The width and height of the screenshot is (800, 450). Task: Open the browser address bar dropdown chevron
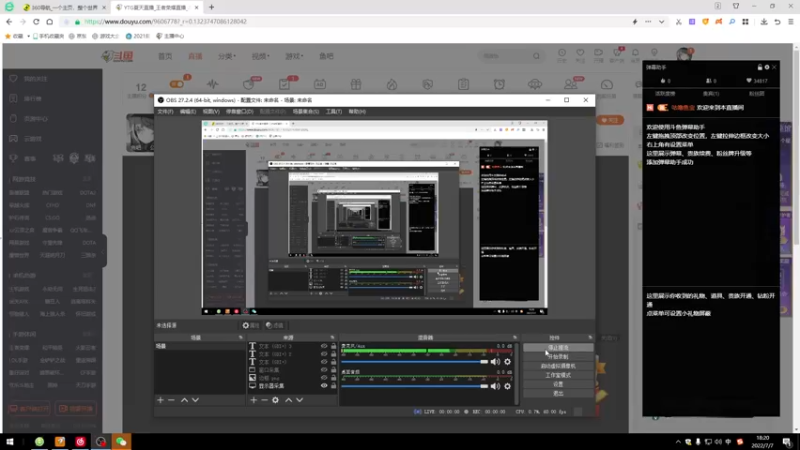tap(661, 22)
